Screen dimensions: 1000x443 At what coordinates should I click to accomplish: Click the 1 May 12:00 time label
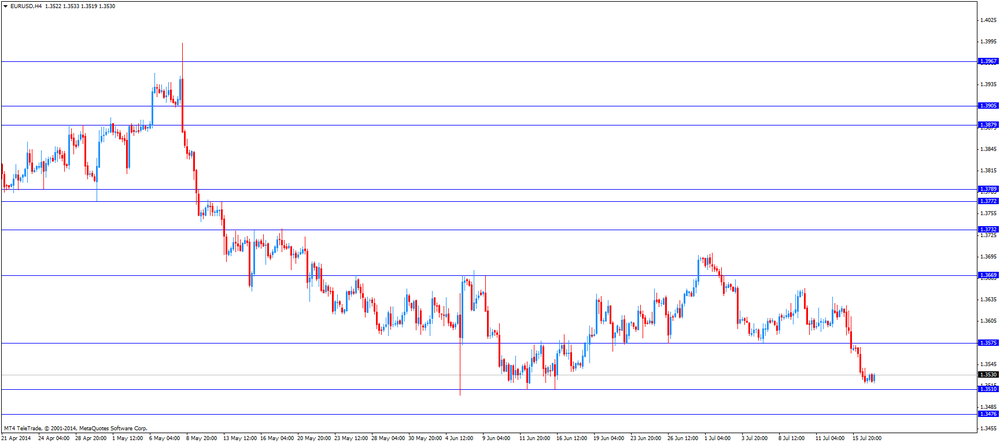click(127, 439)
